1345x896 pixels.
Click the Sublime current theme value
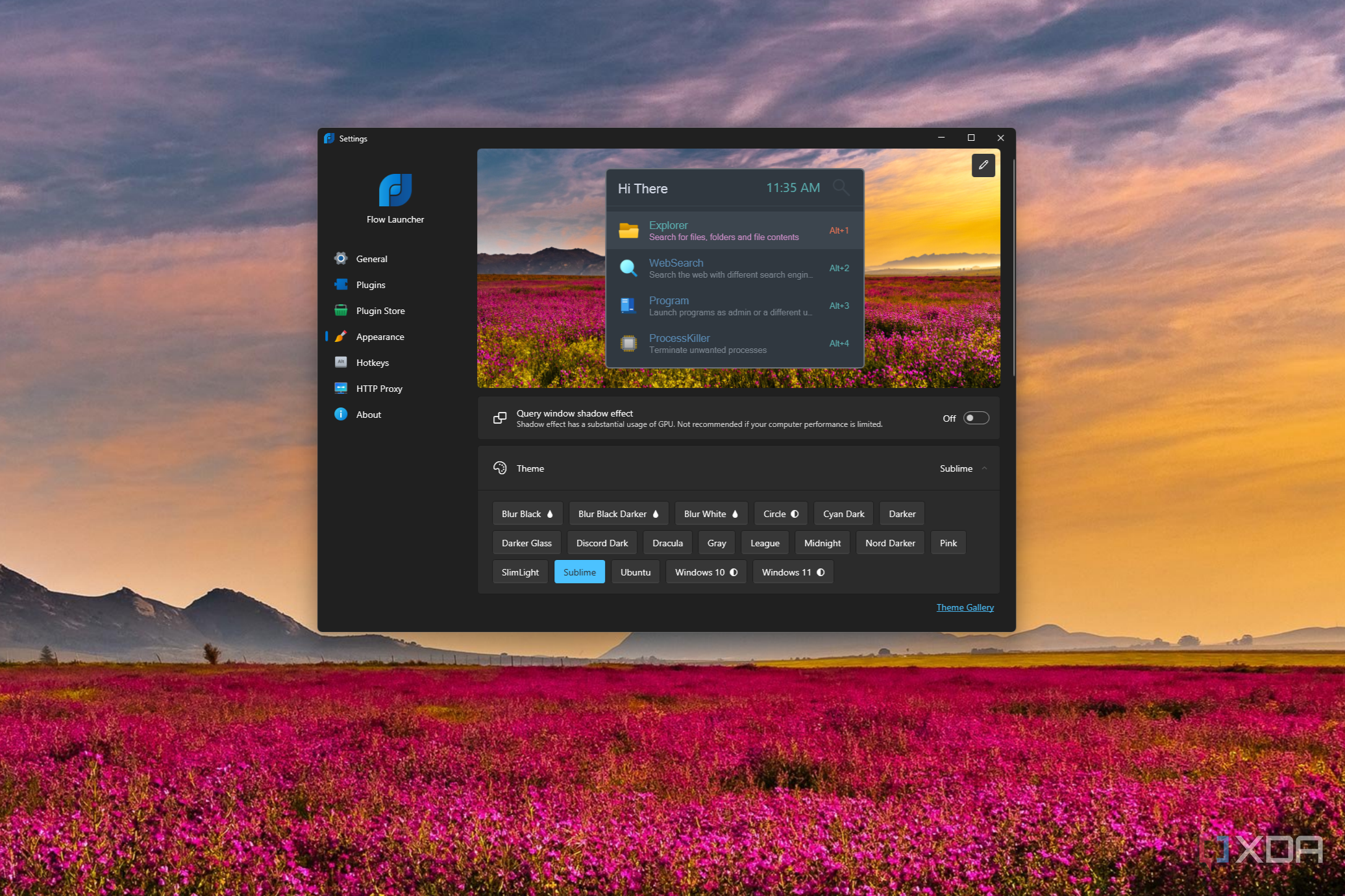click(x=956, y=468)
